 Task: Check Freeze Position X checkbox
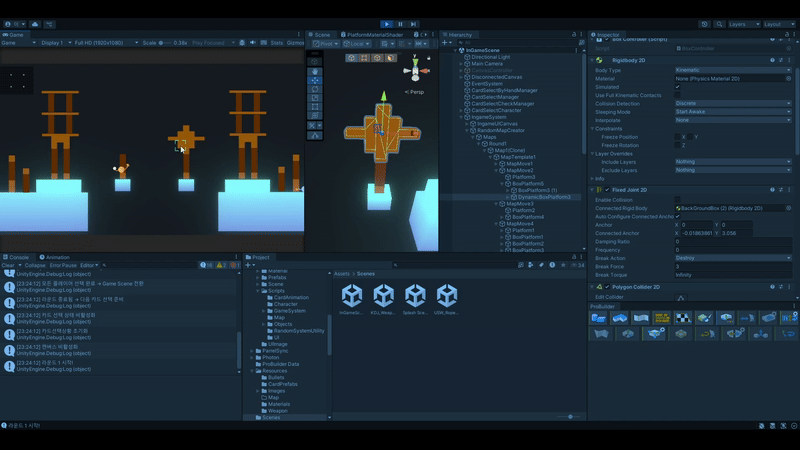678,137
